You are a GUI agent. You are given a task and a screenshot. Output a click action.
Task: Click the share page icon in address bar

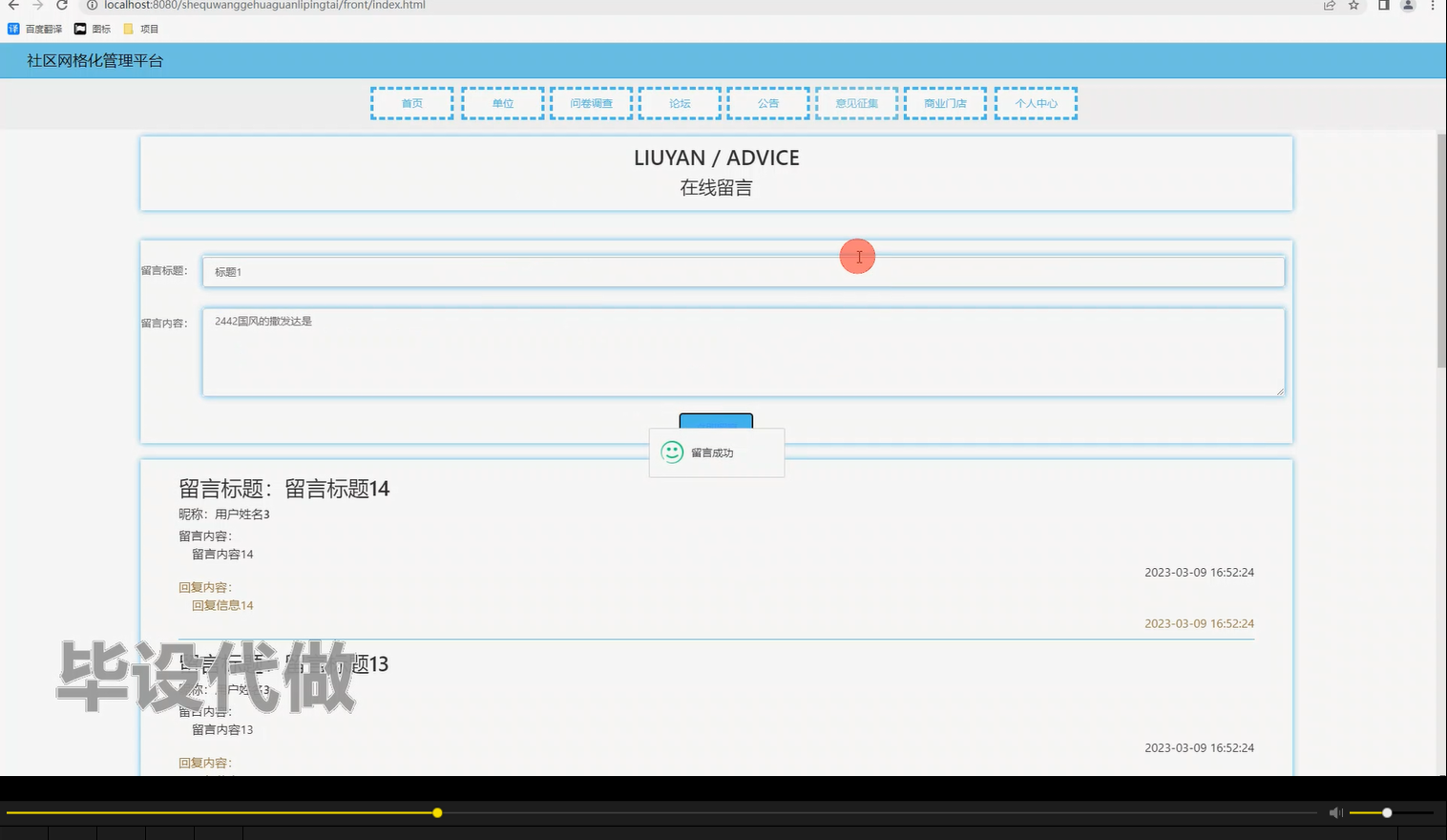tap(1329, 6)
